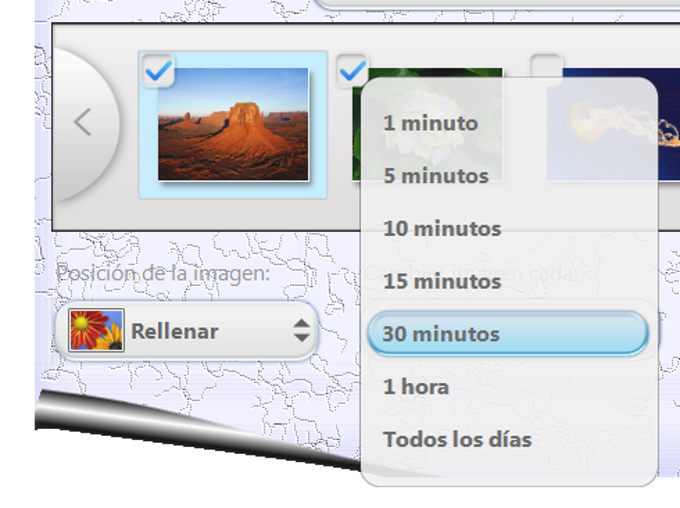Open the Rellenar picture position dropdown
The width and height of the screenshot is (680, 508).
187,331
